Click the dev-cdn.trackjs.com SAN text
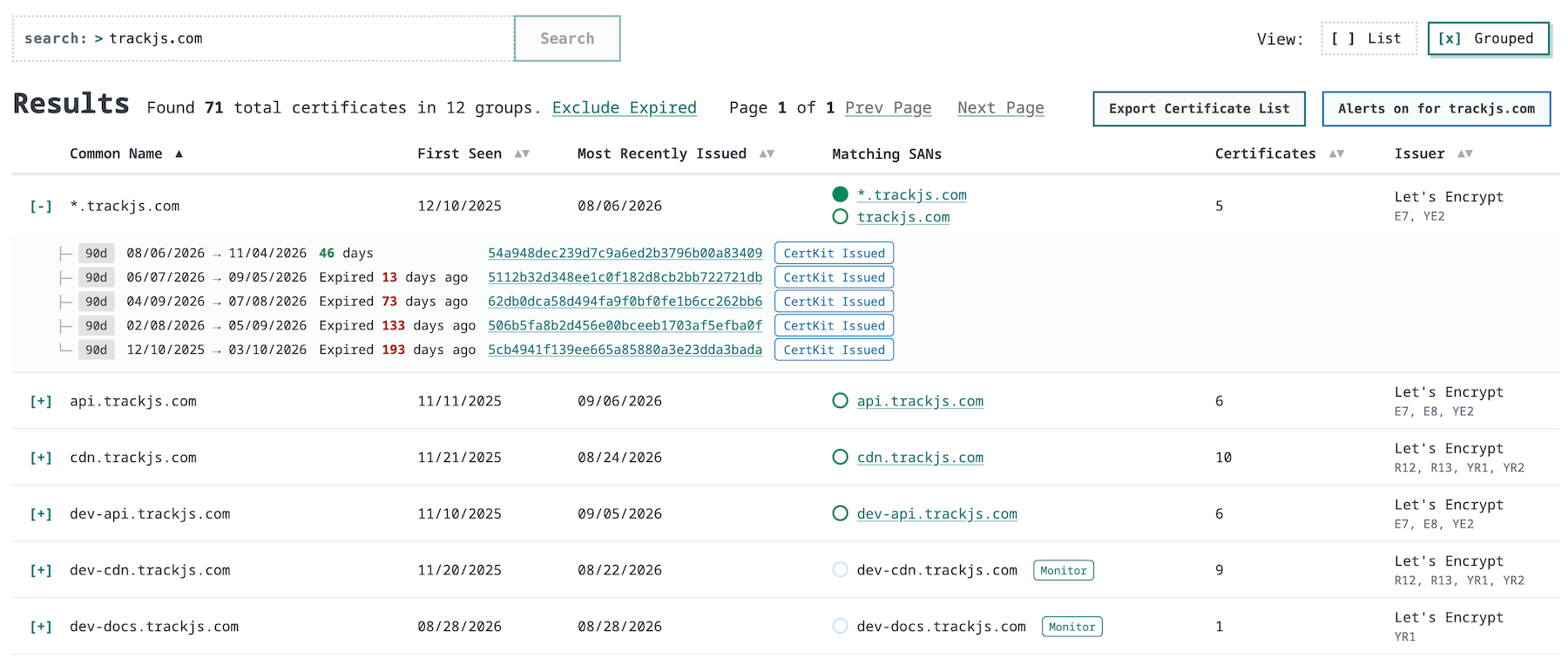Viewport: 1568px width, 659px height. click(937, 571)
